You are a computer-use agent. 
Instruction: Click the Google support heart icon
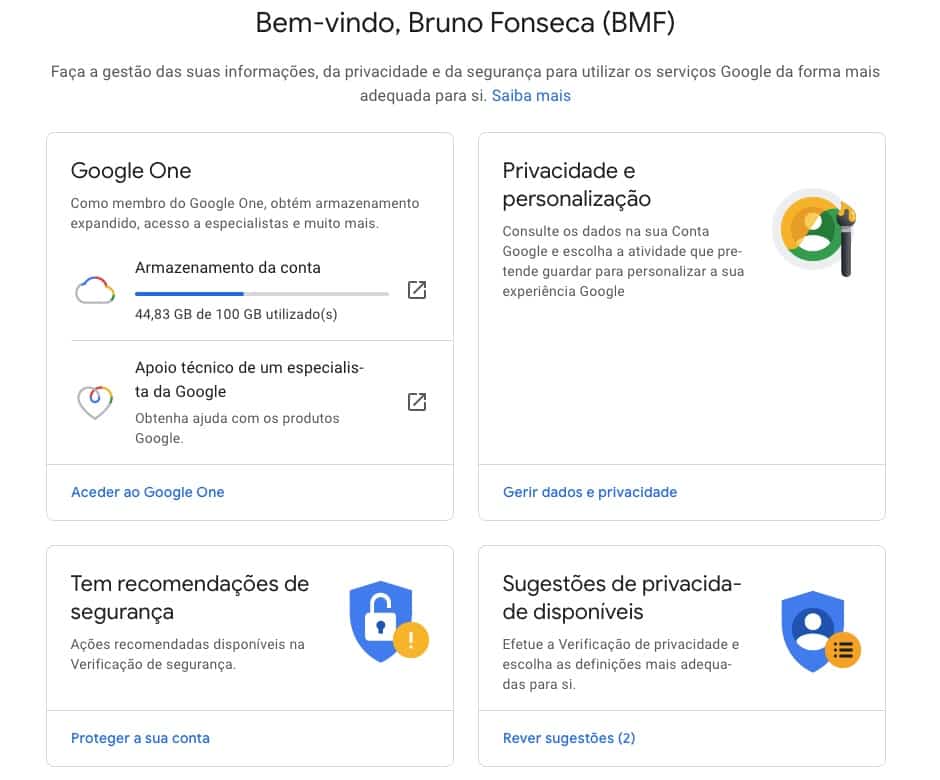(96, 402)
